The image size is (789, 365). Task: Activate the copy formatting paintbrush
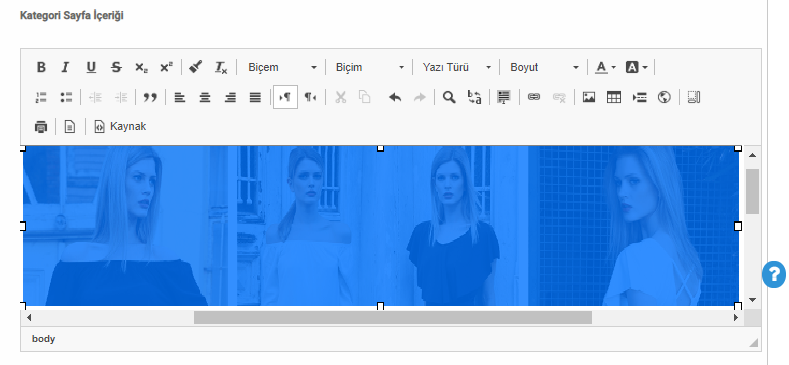[x=196, y=67]
